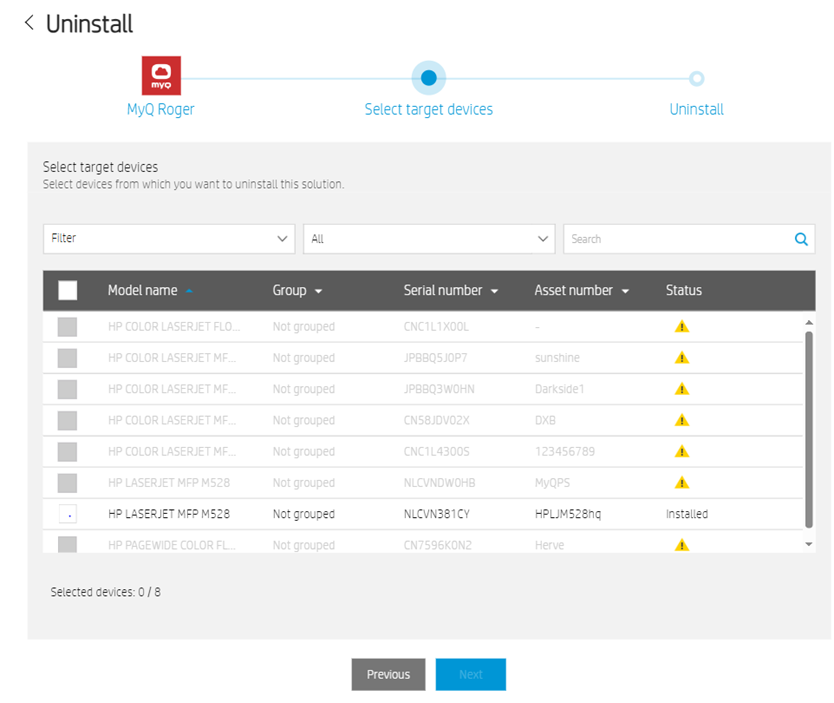Open the Filter dropdown
The width and height of the screenshot is (834, 703).
click(x=168, y=238)
